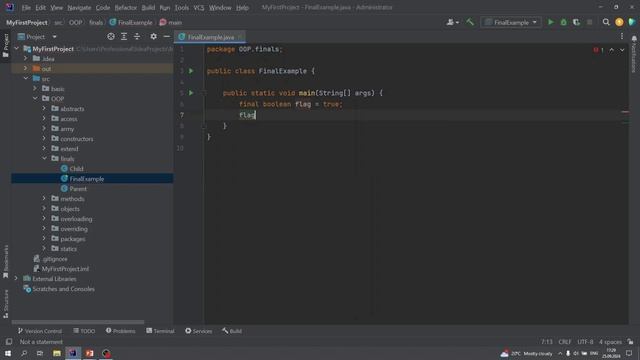Open File Explorer from the taskbar

coord(57,353)
